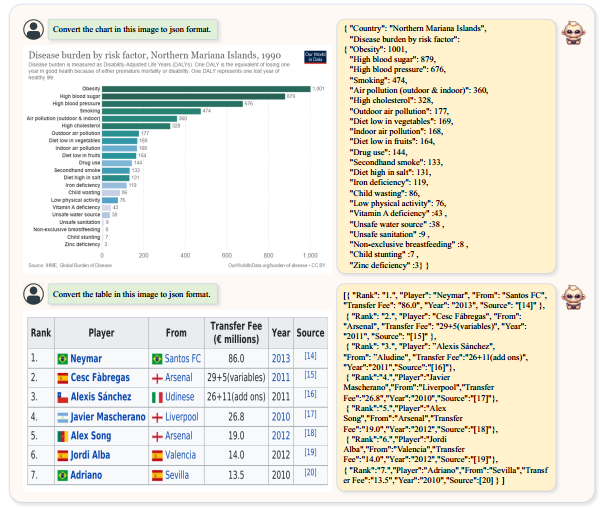The width and height of the screenshot is (604, 508).
Task: Open the Javier Mascherano player link
Action: coord(108,417)
